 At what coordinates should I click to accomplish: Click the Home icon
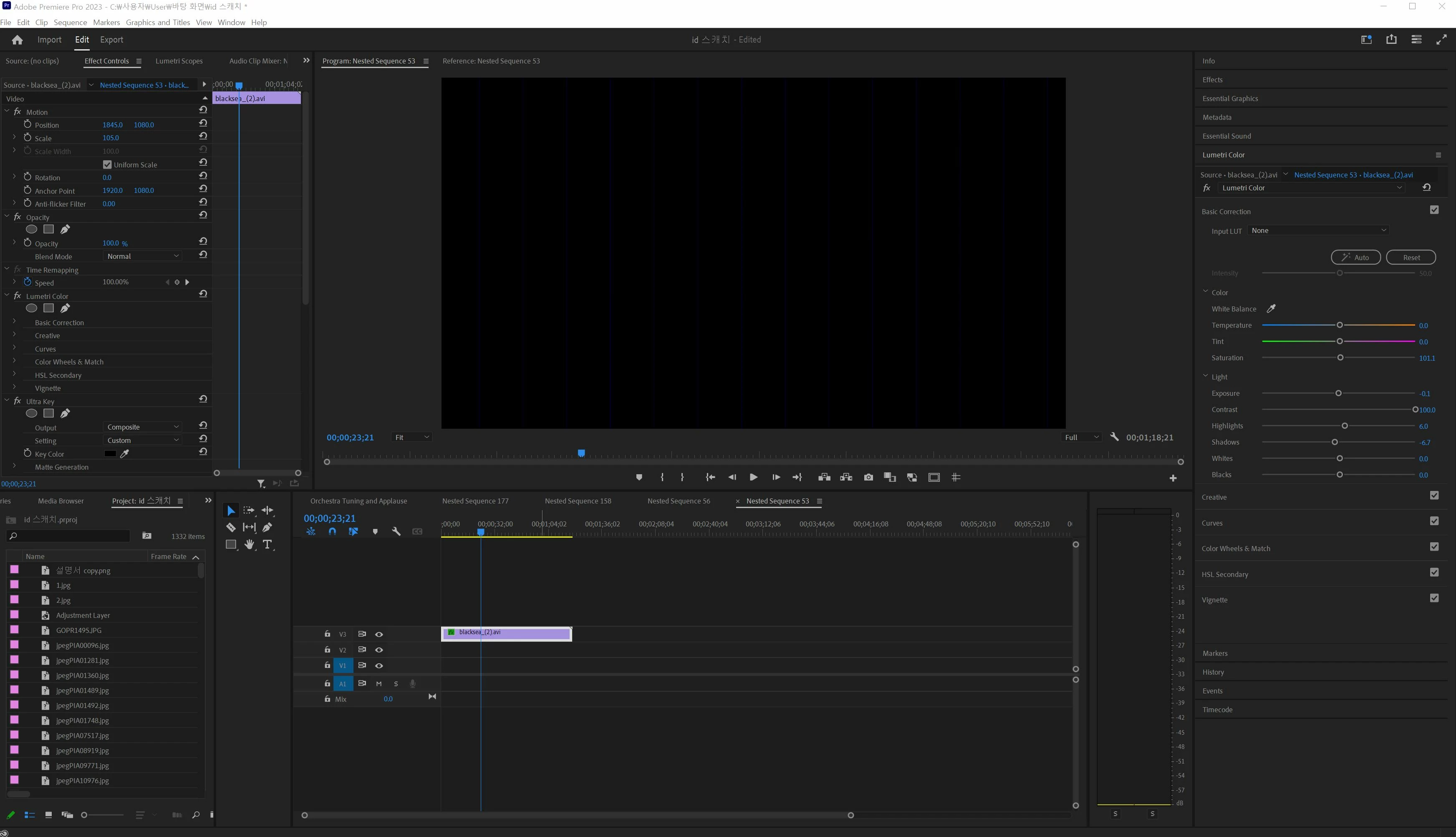coord(17,40)
